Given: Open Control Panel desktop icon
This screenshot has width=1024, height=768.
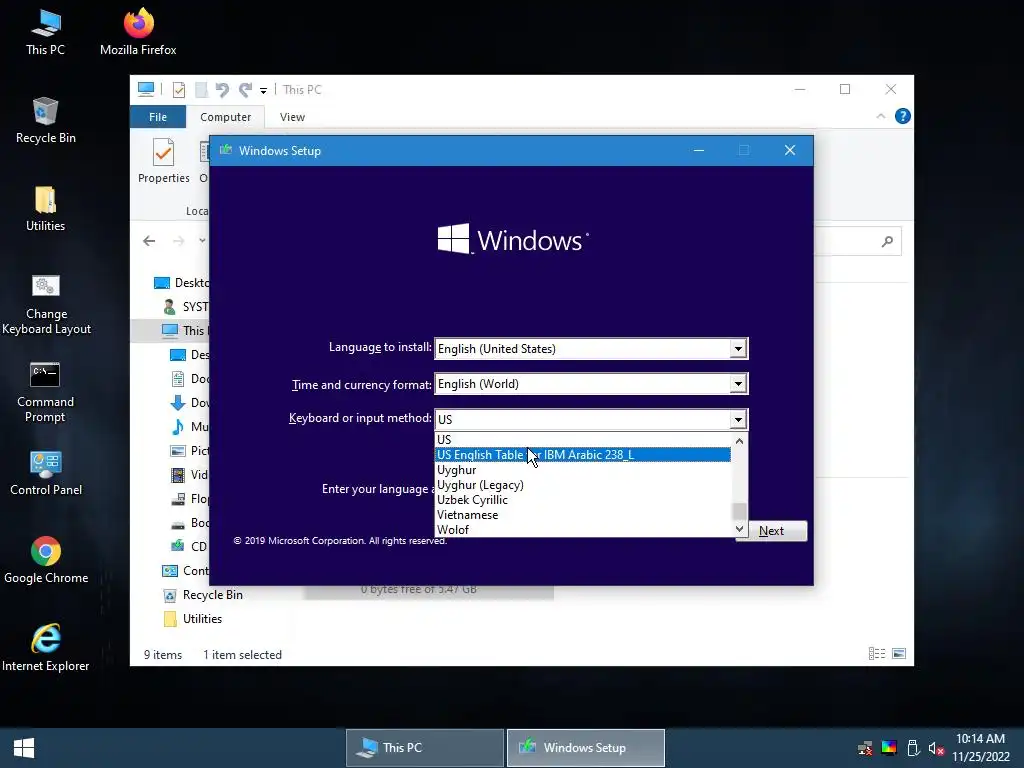Looking at the screenshot, I should point(46,473).
